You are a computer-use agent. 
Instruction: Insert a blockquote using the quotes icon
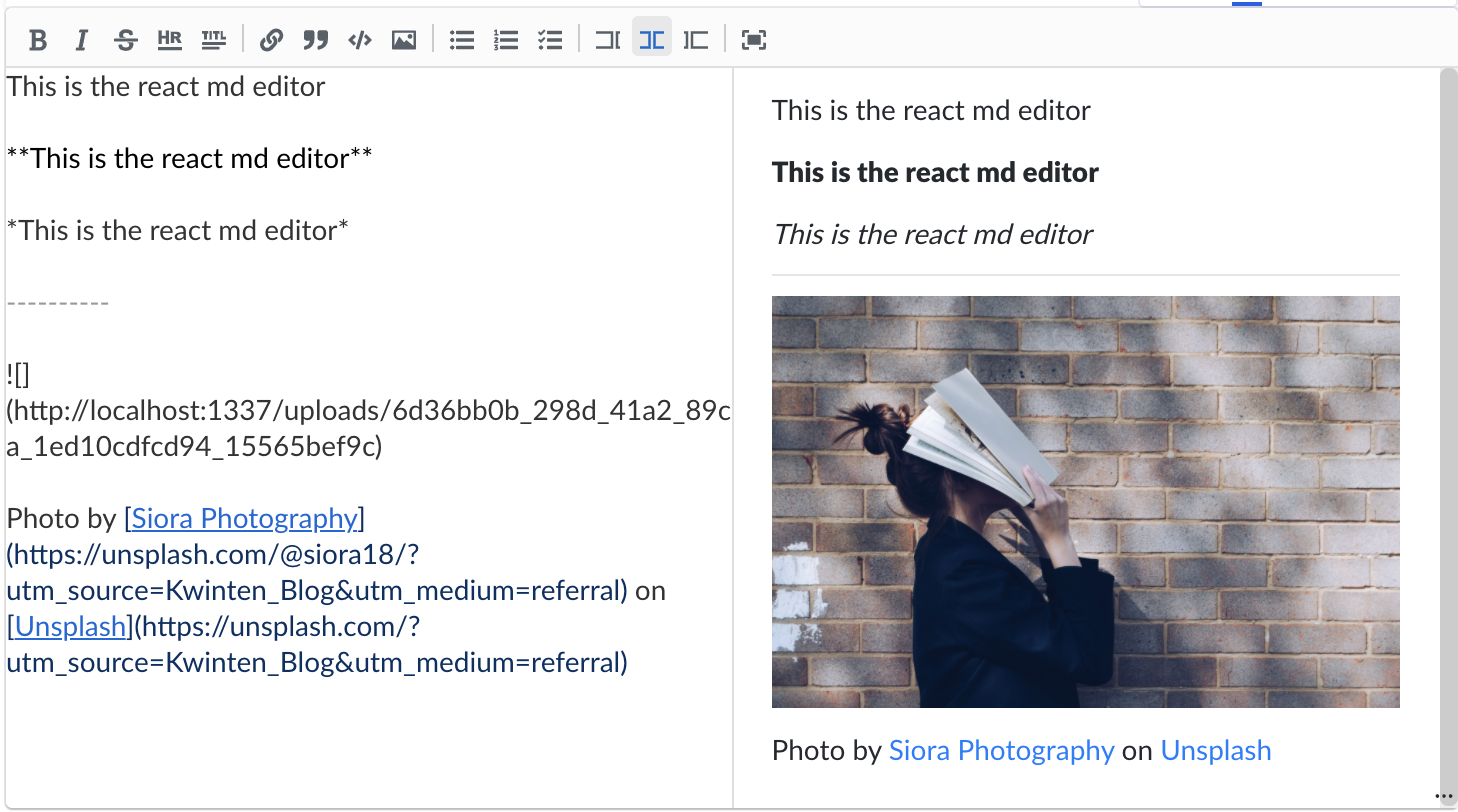pyautogui.click(x=315, y=40)
